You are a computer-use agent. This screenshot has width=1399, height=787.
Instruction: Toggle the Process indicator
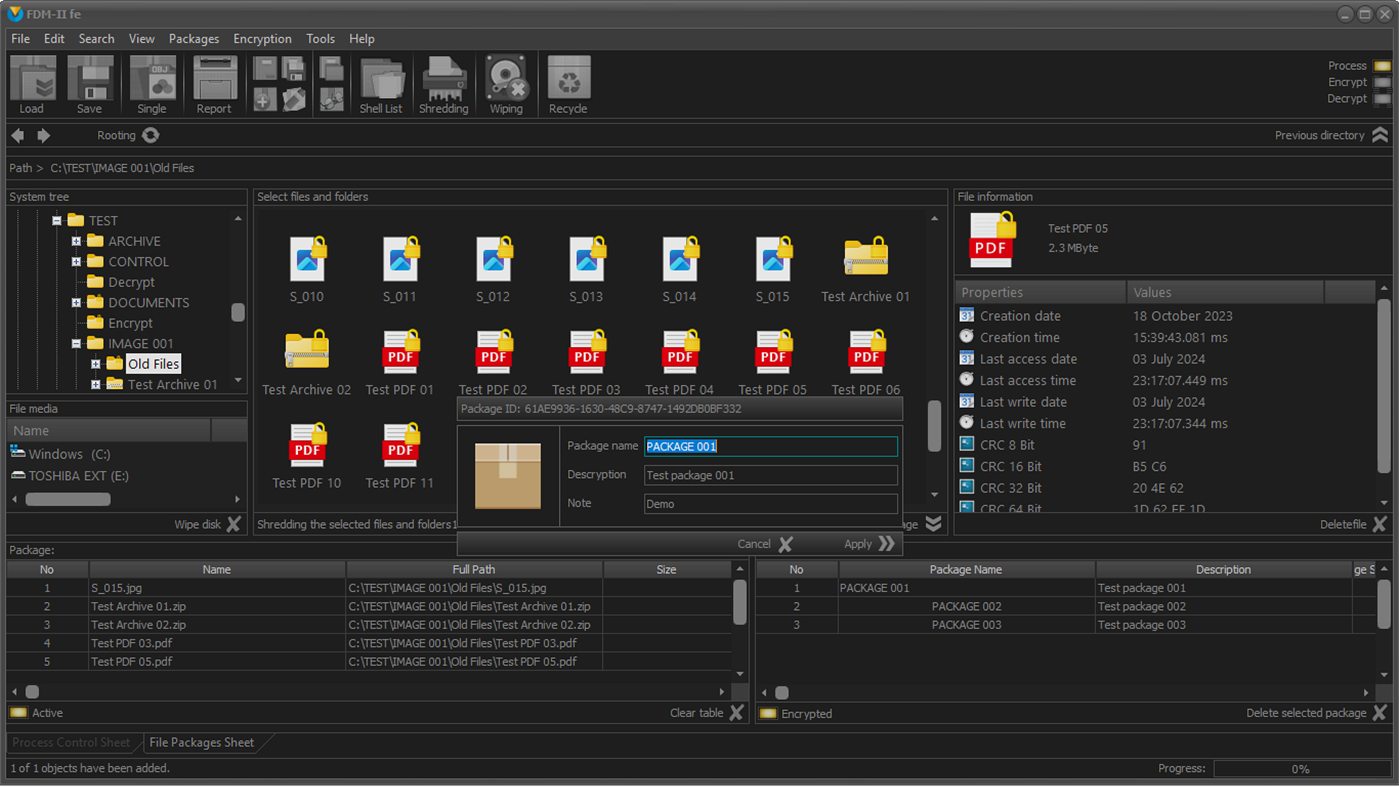pyautogui.click(x=1382, y=66)
